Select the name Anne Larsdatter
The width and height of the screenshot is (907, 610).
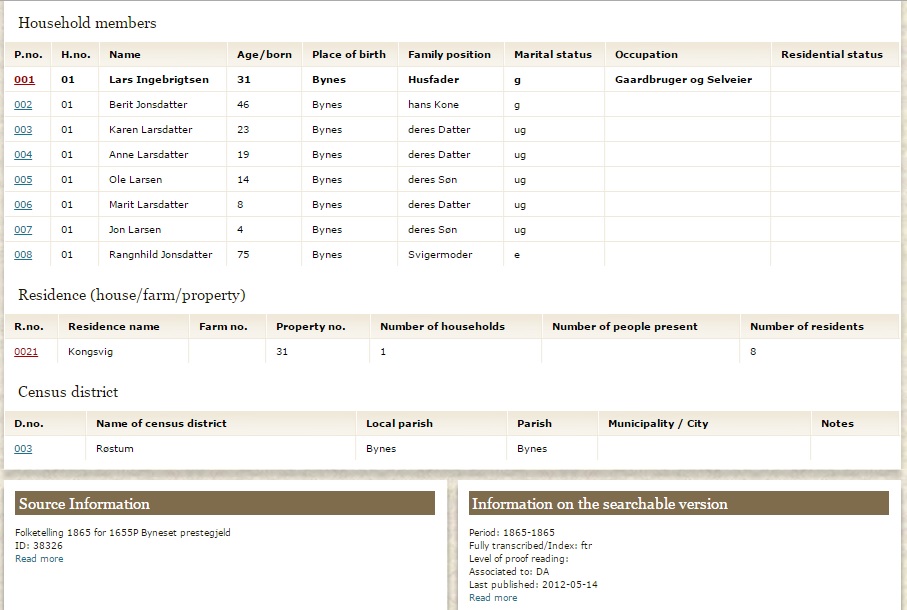coord(149,154)
